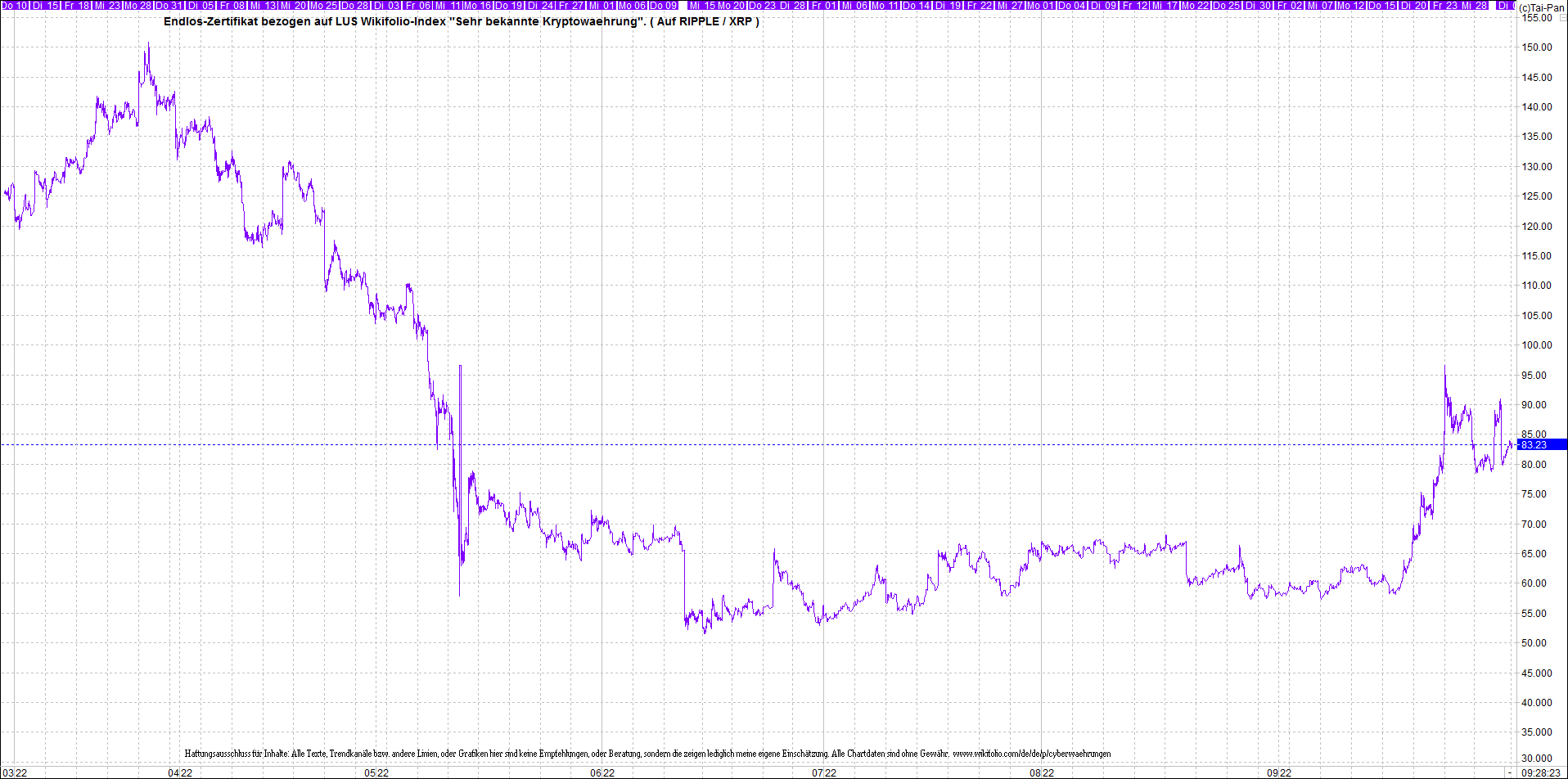This screenshot has width=1568, height=779.
Task: Click the wikifolio.com cyberwaehrungen URL text
Action: coord(1031,754)
